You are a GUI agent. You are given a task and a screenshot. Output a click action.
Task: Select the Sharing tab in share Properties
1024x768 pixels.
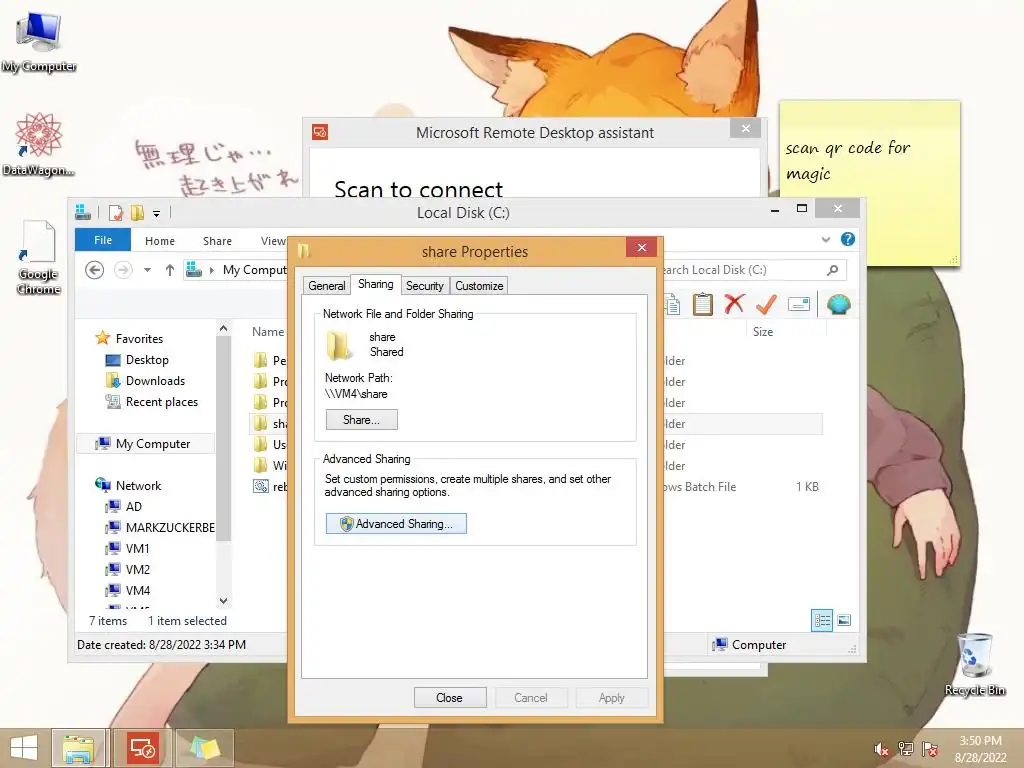coord(376,284)
